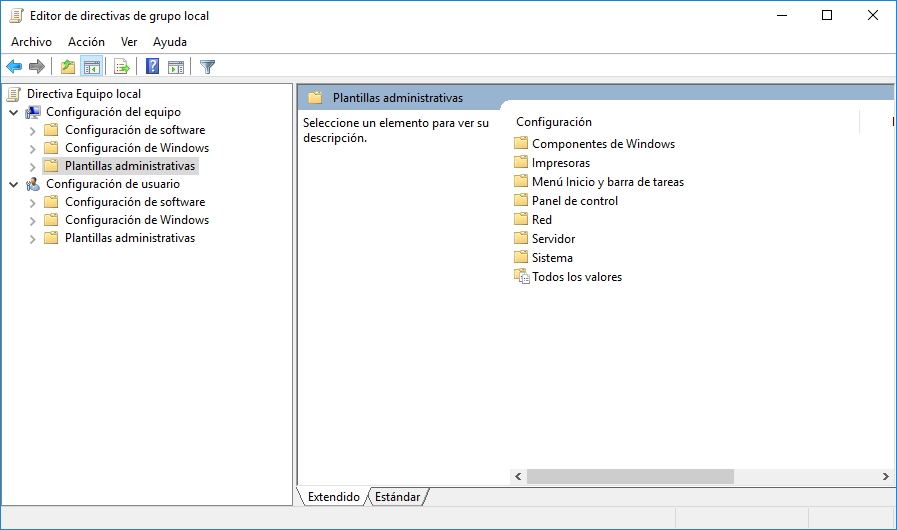897x530 pixels.
Task: Click the horizontal scrollbar left arrow
Action: click(518, 476)
